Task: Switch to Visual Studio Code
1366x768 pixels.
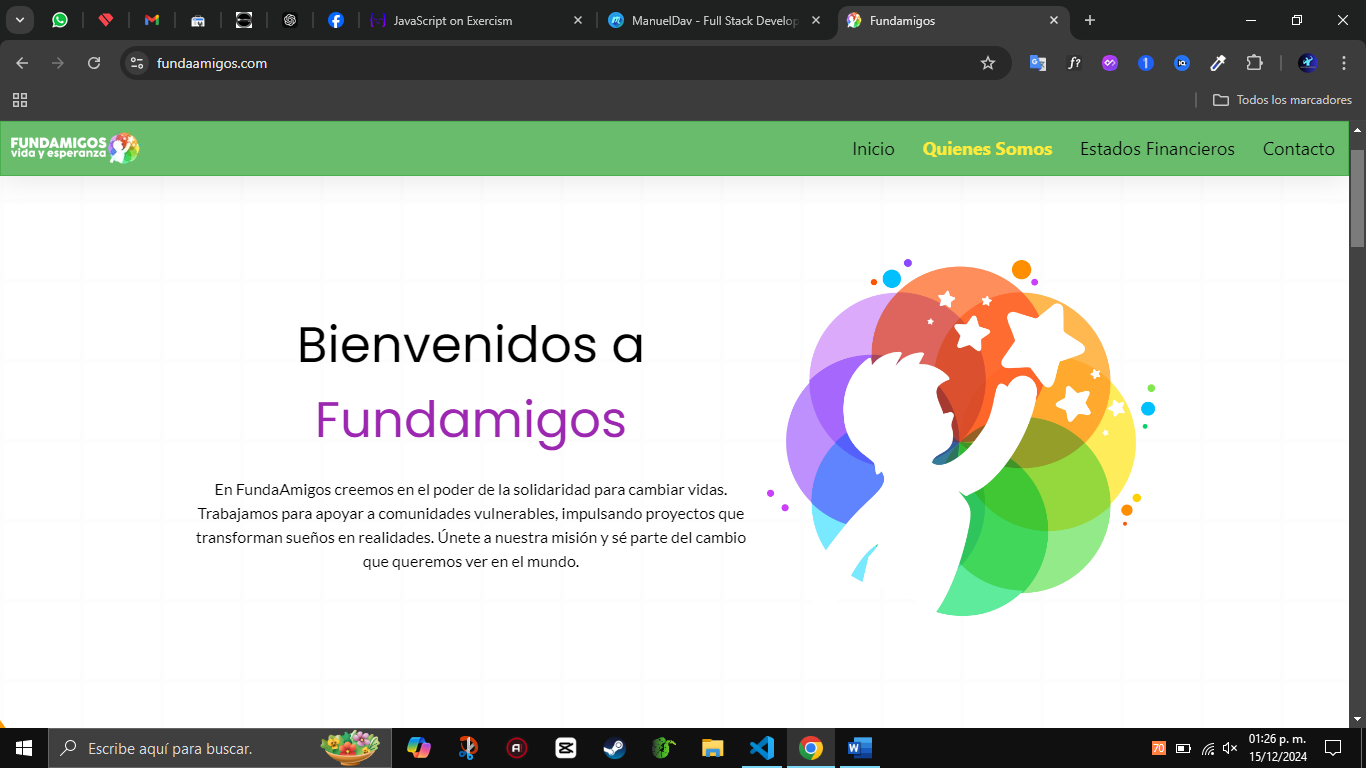Action: (761, 748)
